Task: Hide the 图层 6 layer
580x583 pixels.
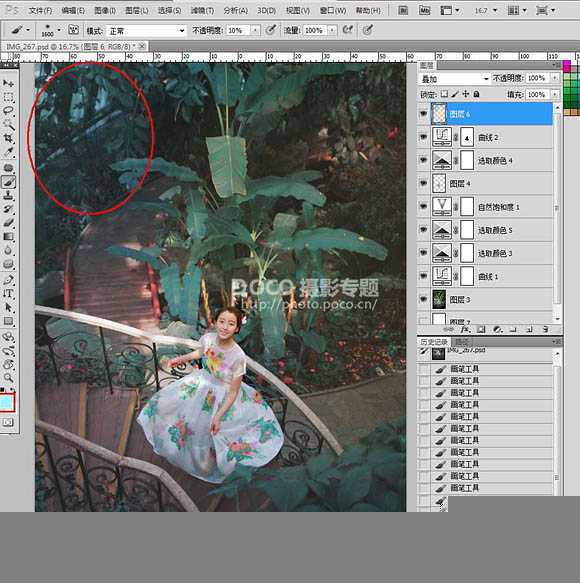Action: 423,114
